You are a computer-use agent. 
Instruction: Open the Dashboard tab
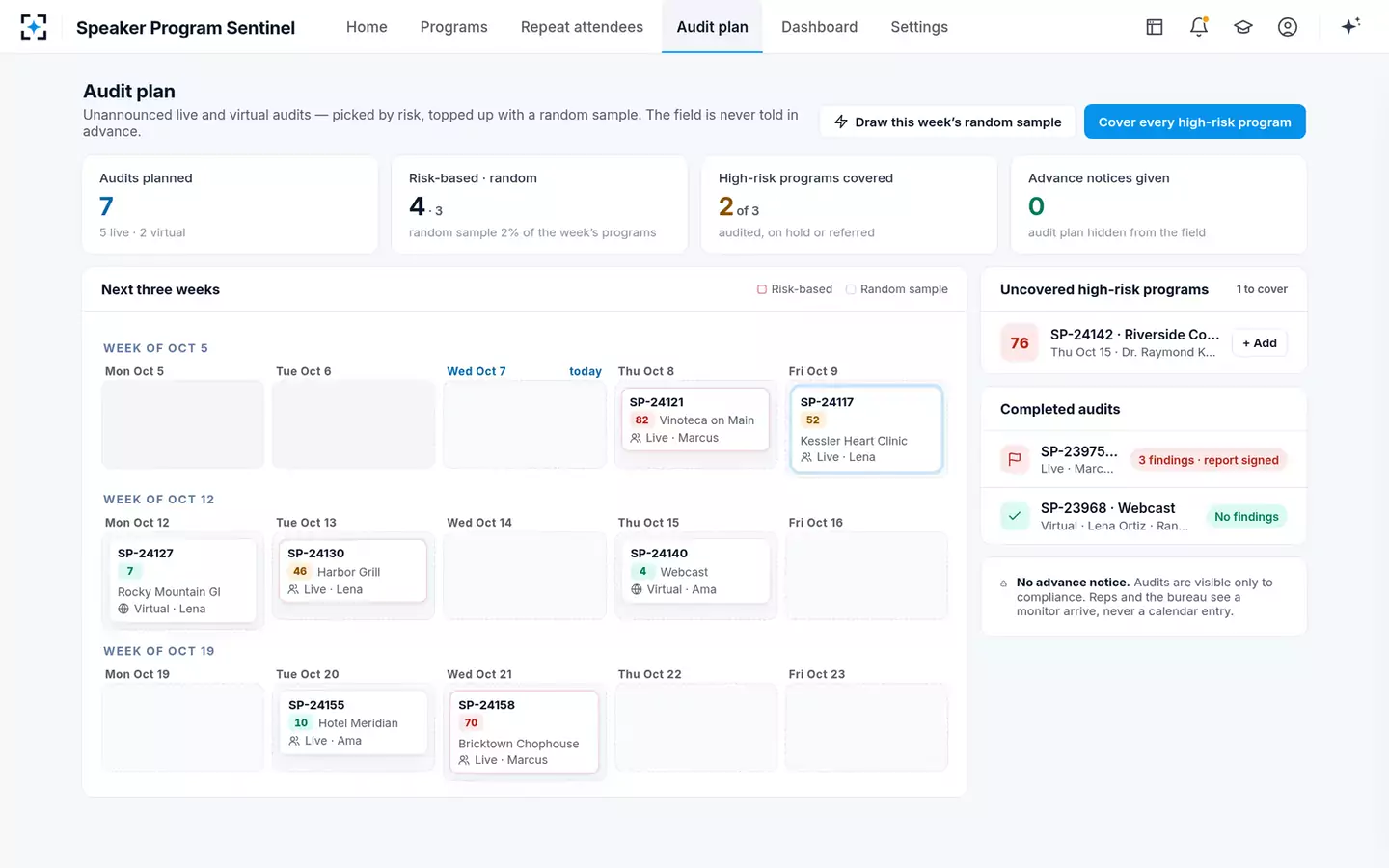(x=819, y=27)
